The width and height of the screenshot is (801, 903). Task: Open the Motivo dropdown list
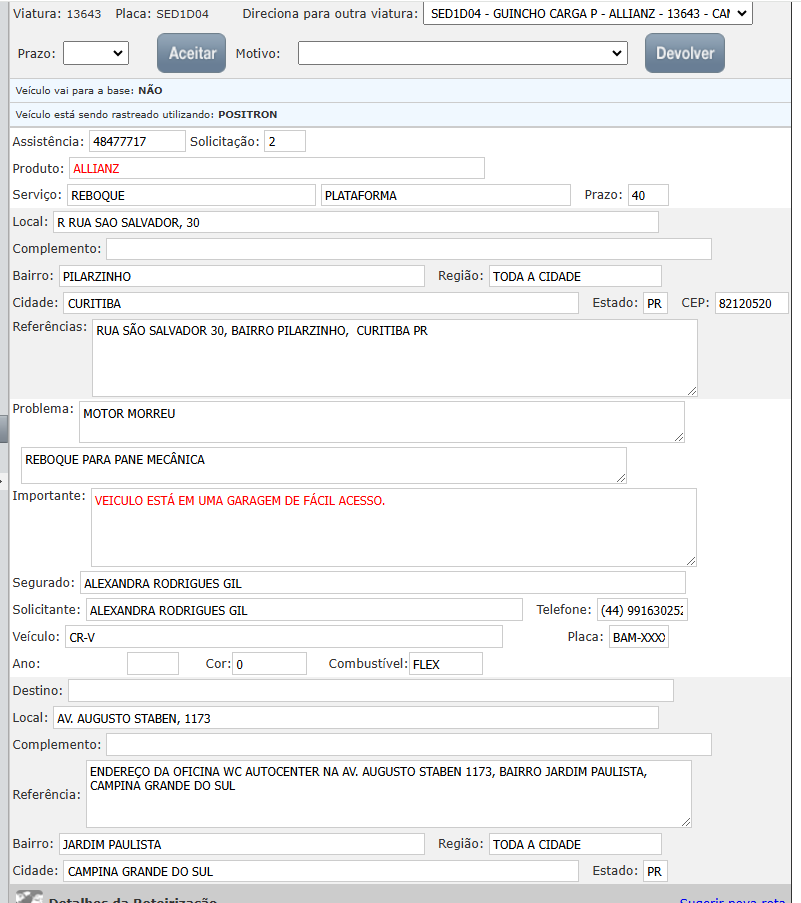pyautogui.click(x=462, y=53)
